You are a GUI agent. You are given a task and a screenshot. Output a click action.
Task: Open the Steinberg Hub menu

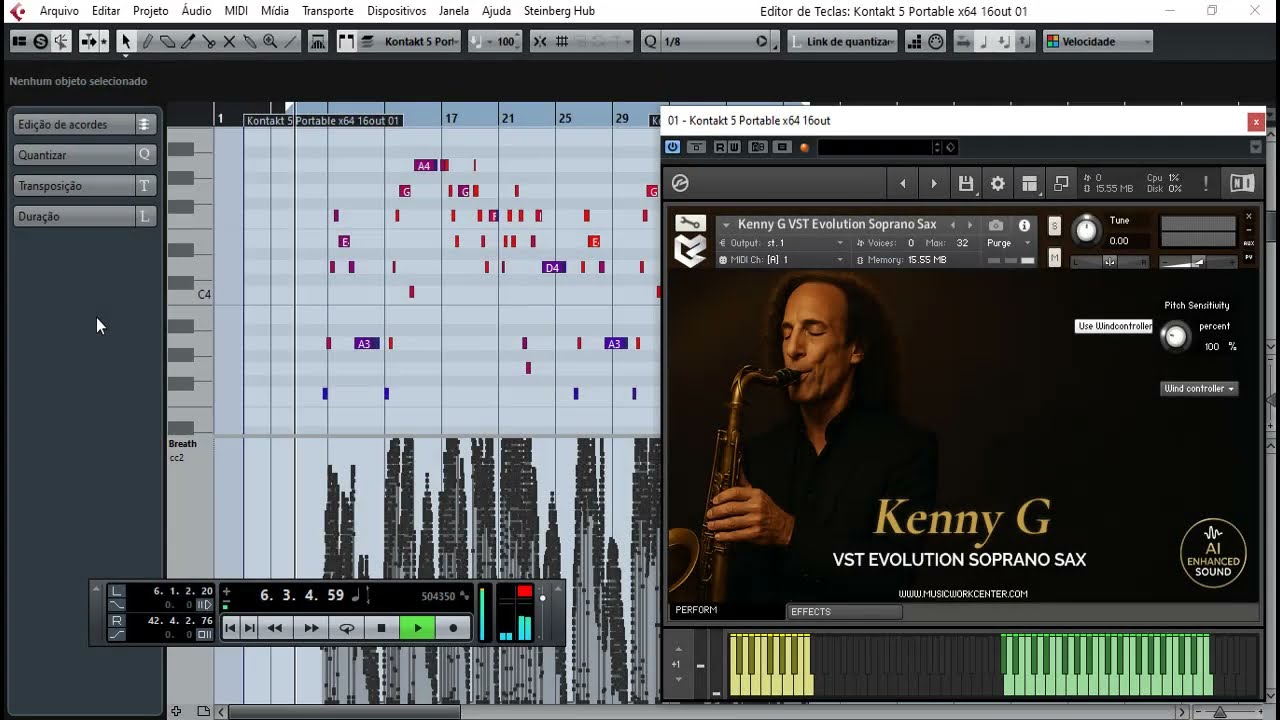559,11
